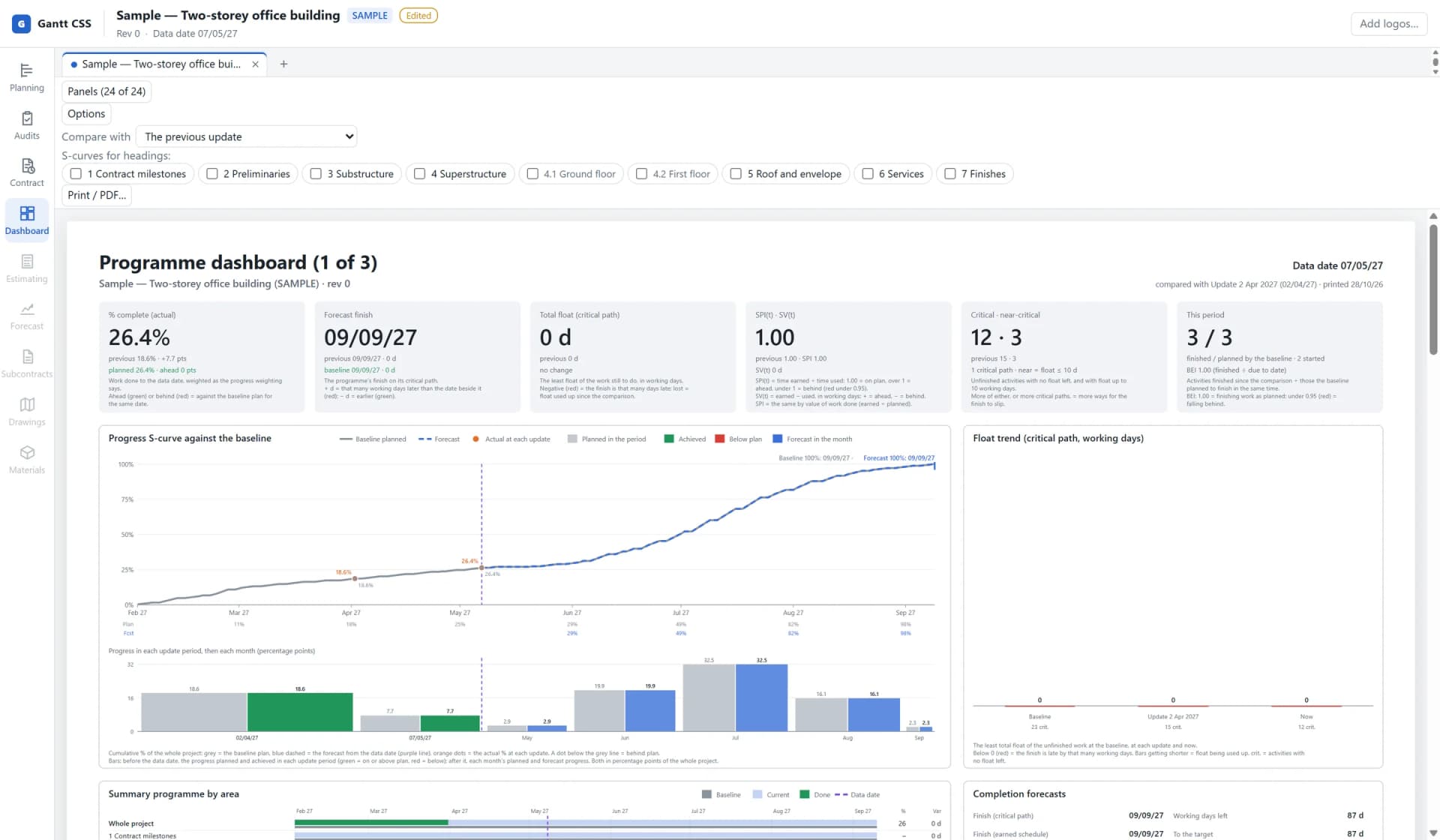The image size is (1440, 840).
Task: Click the SPI(t) 1.00 value
Action: pos(775,337)
